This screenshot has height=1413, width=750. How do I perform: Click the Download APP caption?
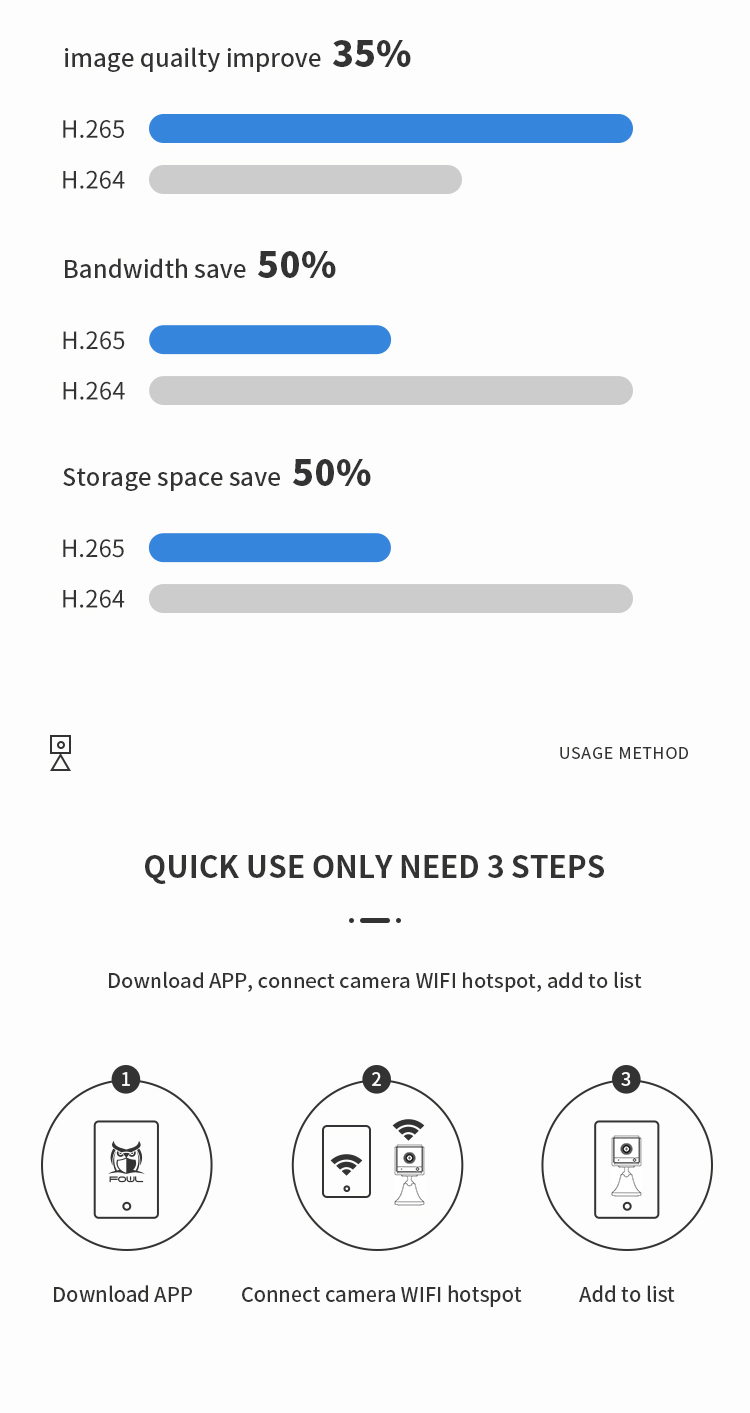coord(122,1294)
